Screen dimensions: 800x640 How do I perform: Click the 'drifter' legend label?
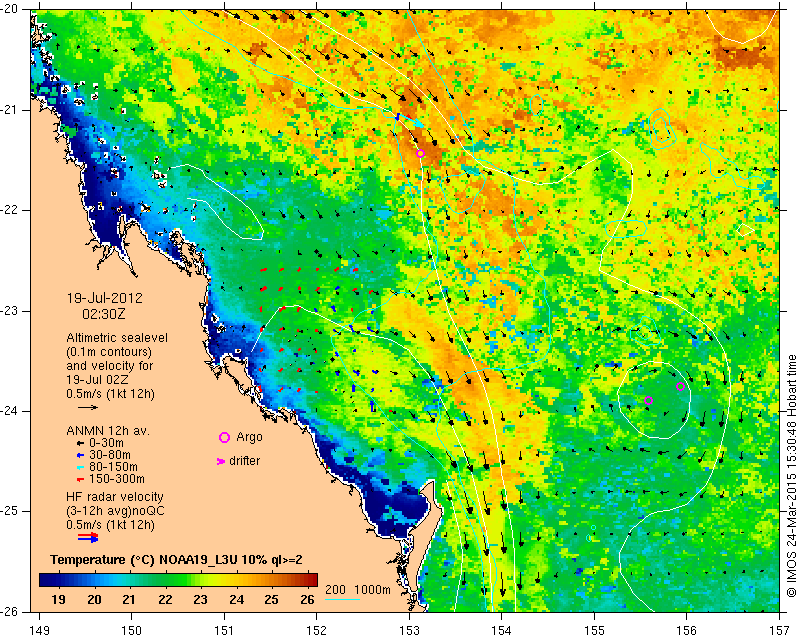click(244, 461)
